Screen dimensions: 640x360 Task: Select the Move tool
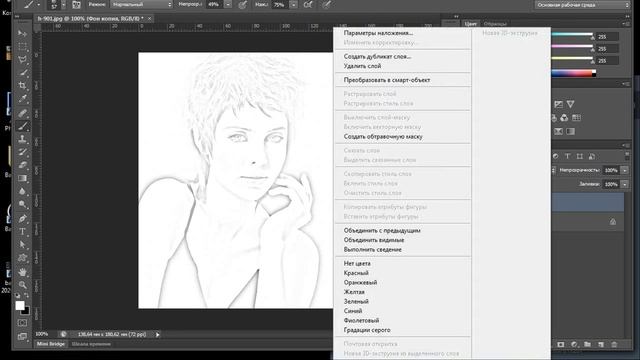(x=22, y=33)
